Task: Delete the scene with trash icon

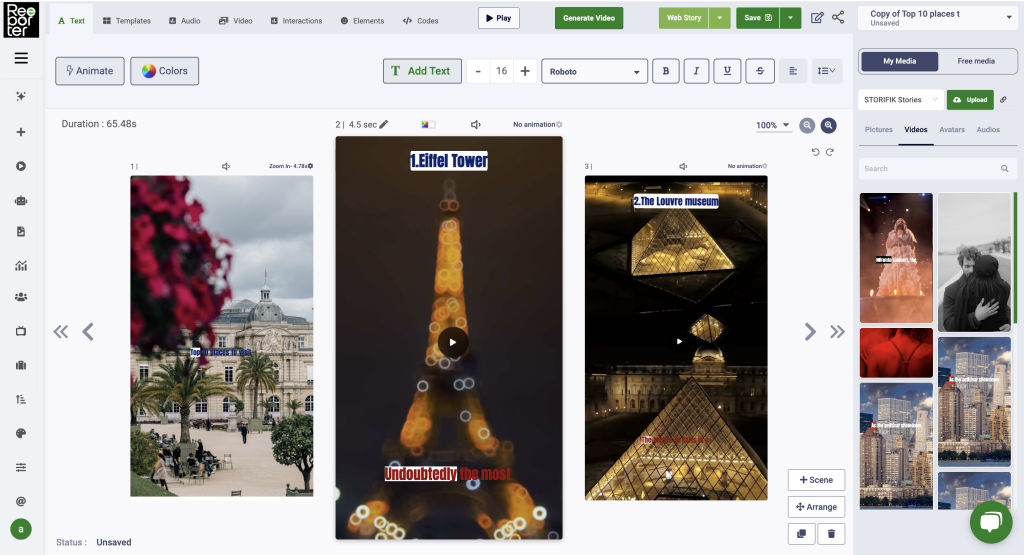Action: 831,533
